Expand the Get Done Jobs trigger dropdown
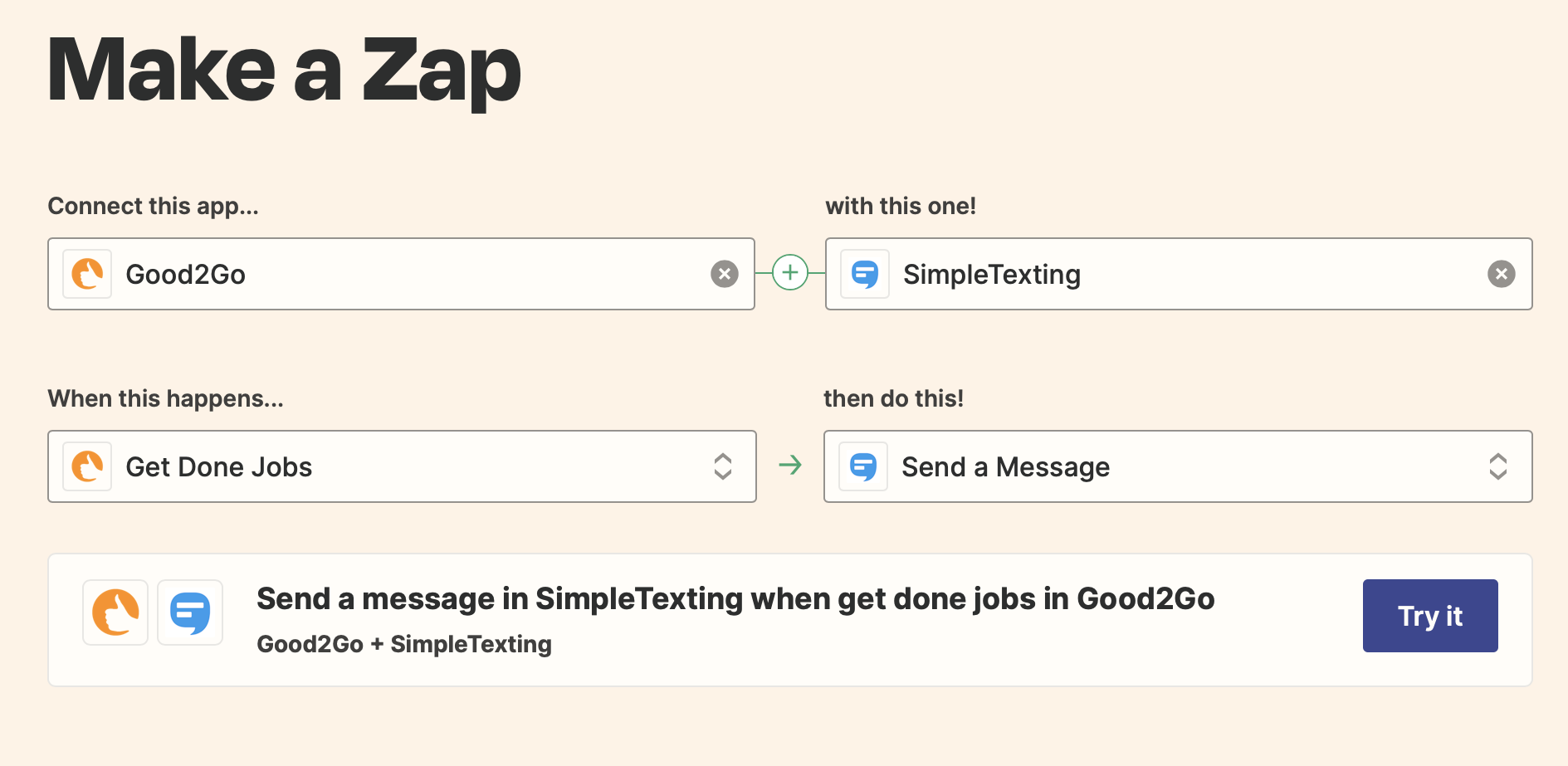Screen dimensions: 1568x766 point(402,466)
